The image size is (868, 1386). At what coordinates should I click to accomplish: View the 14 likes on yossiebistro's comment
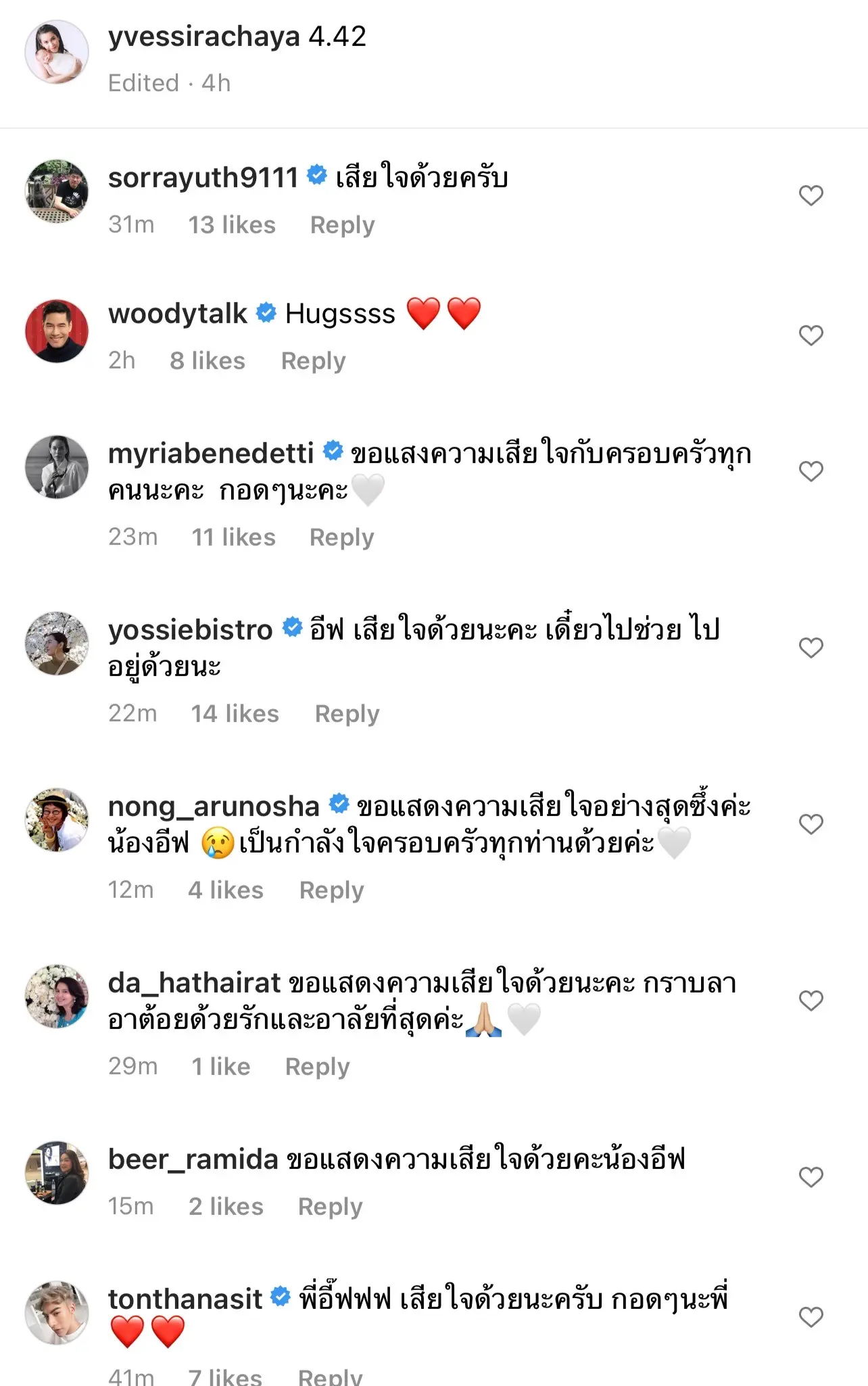tap(235, 714)
